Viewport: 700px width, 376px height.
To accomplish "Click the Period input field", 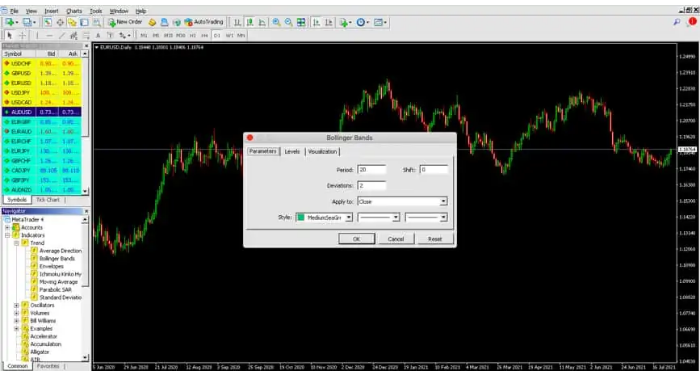I will (x=371, y=170).
